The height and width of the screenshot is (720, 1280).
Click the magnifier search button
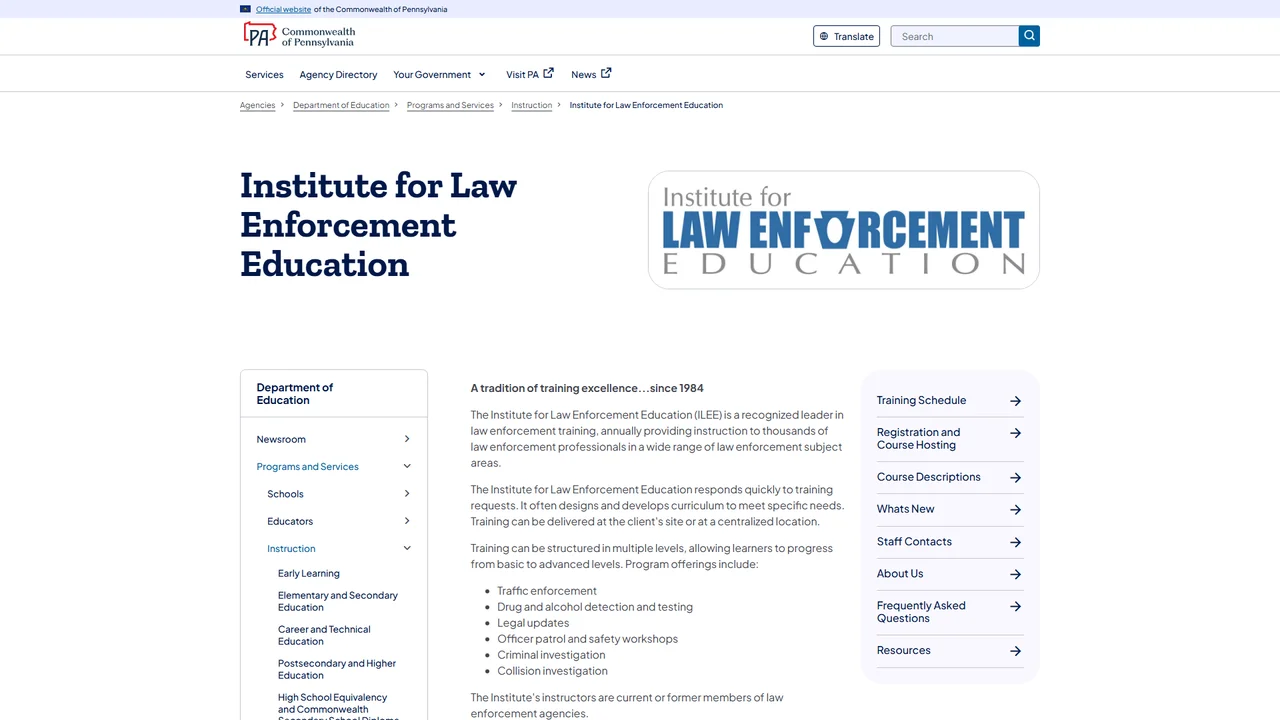point(1029,36)
